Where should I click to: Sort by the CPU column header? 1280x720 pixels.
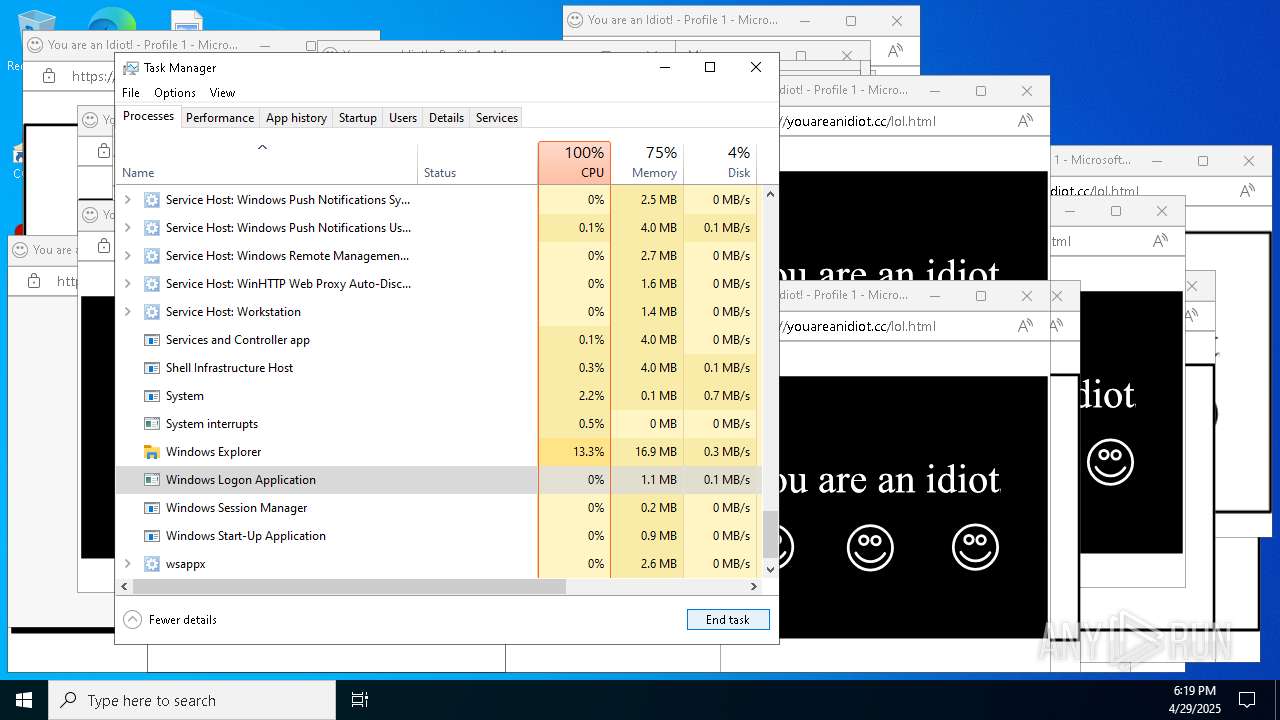(x=574, y=164)
